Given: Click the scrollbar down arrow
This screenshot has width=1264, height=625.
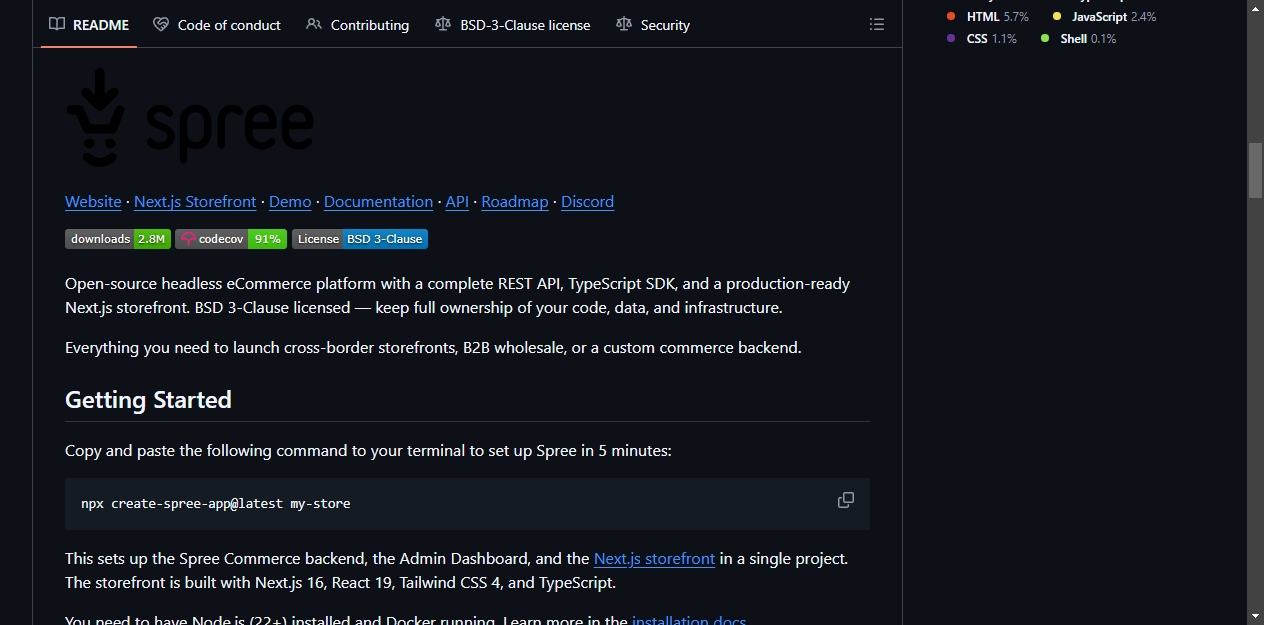Looking at the screenshot, I should click(x=1255, y=616).
